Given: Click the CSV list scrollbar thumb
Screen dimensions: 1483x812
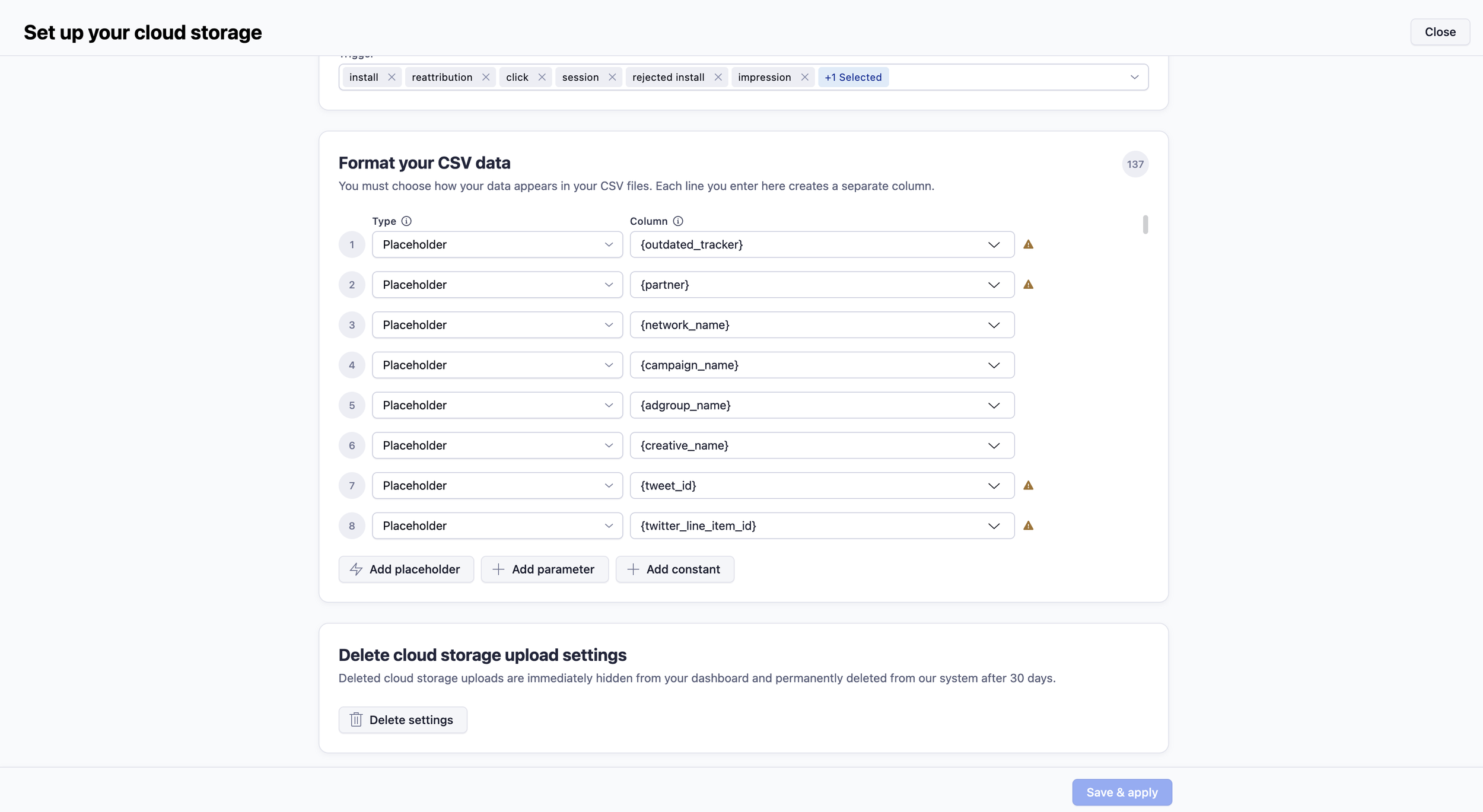Looking at the screenshot, I should [1145, 225].
